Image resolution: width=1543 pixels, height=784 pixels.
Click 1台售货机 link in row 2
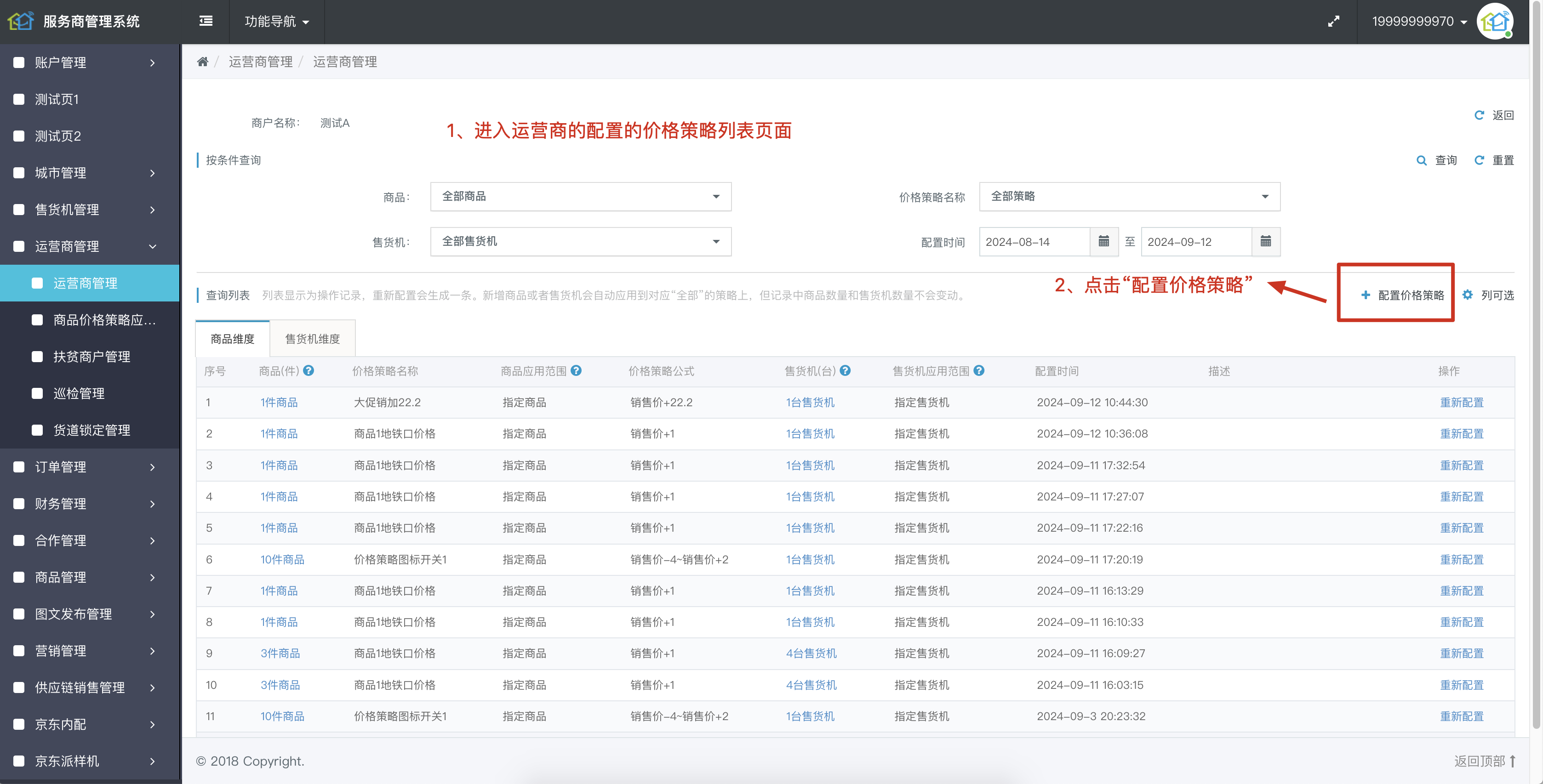[x=810, y=434]
